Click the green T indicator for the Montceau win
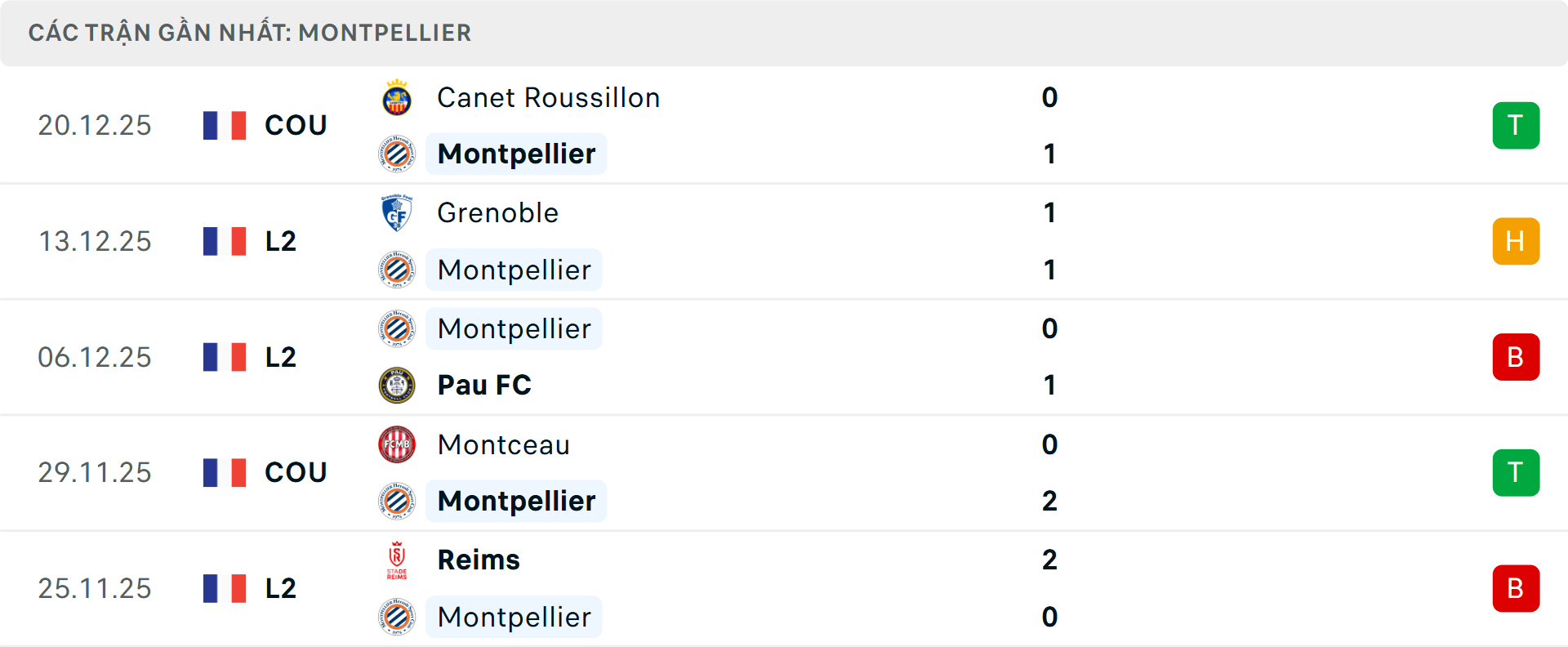The height and width of the screenshot is (647, 1568). (x=1516, y=472)
